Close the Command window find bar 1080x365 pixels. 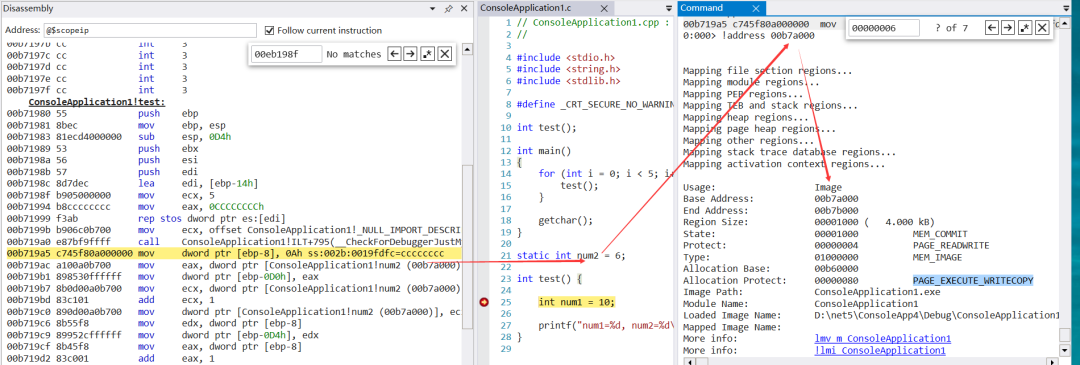click(1043, 28)
